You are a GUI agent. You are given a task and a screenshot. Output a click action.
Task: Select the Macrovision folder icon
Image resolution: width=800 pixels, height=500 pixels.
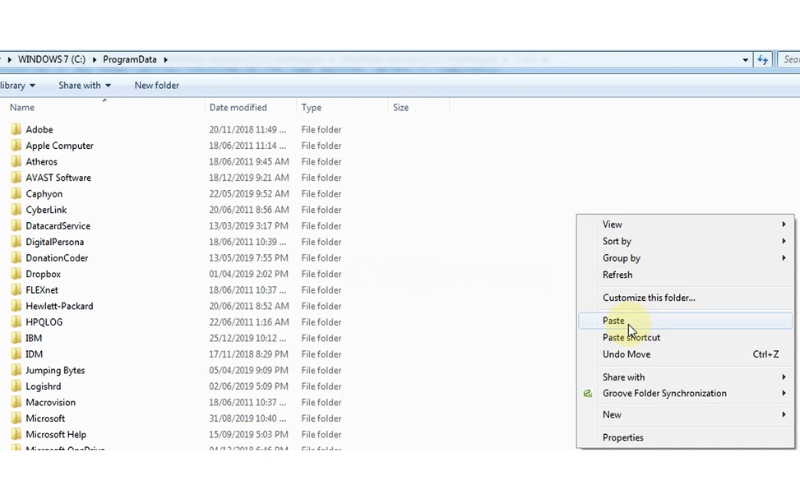16,402
